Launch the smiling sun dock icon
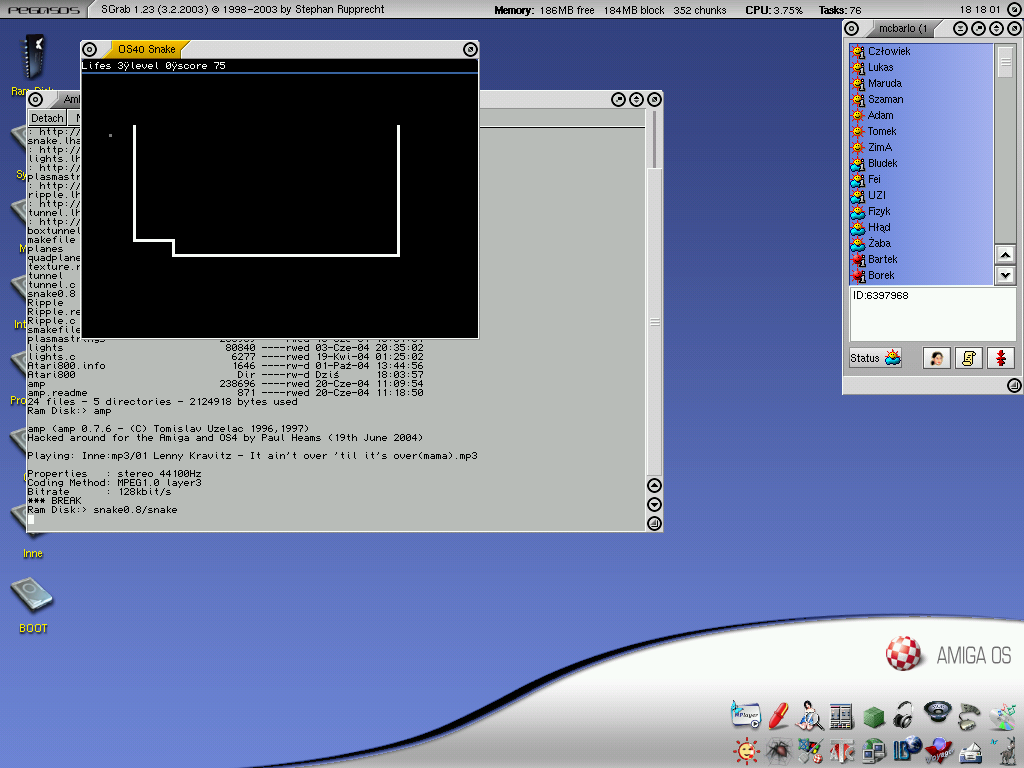This screenshot has height=768, width=1024. (746, 751)
